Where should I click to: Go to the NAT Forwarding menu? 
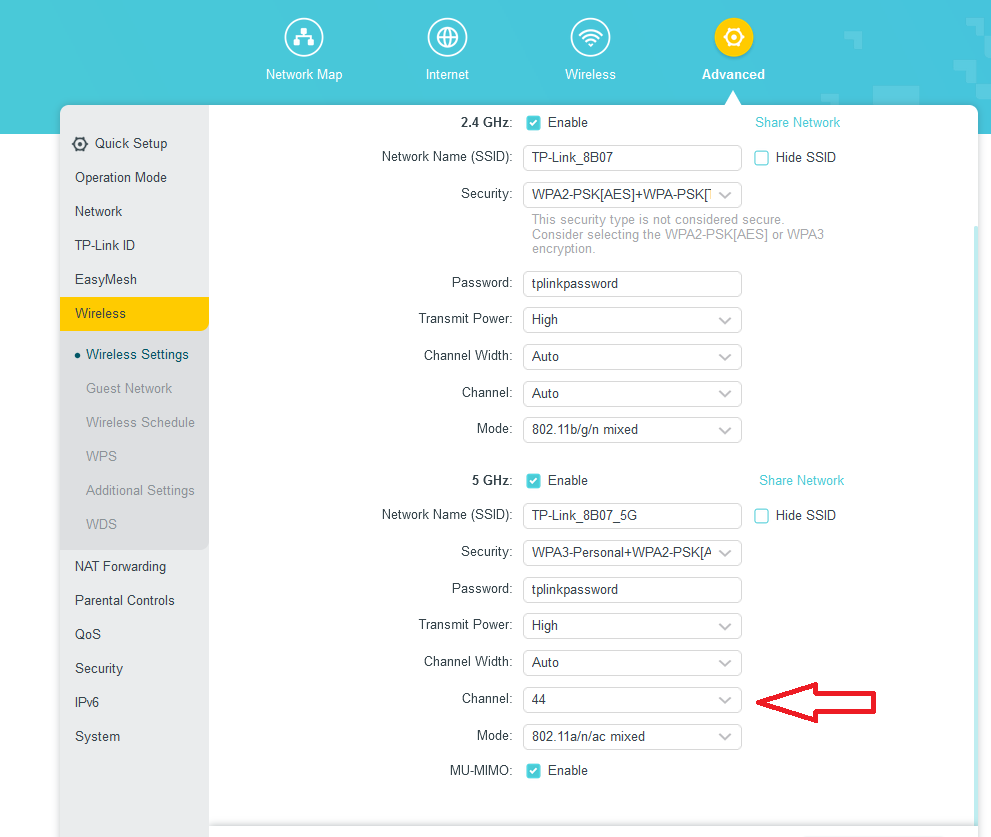[120, 567]
